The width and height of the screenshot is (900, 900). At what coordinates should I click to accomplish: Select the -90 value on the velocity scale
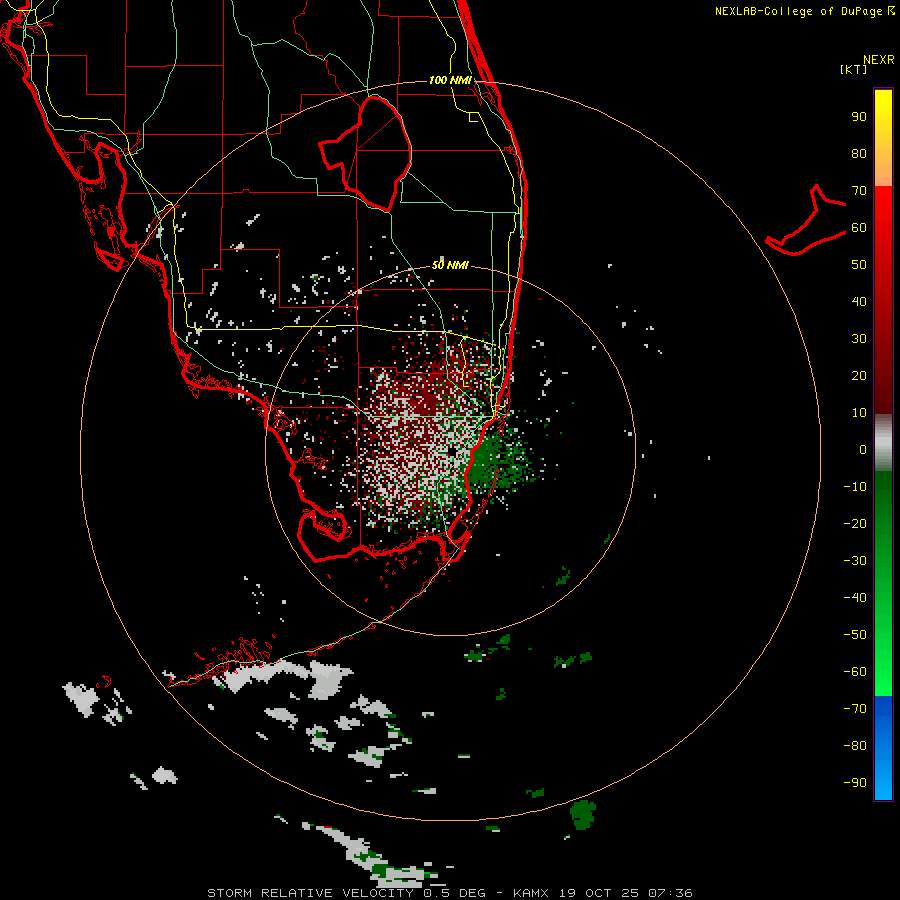click(x=855, y=783)
